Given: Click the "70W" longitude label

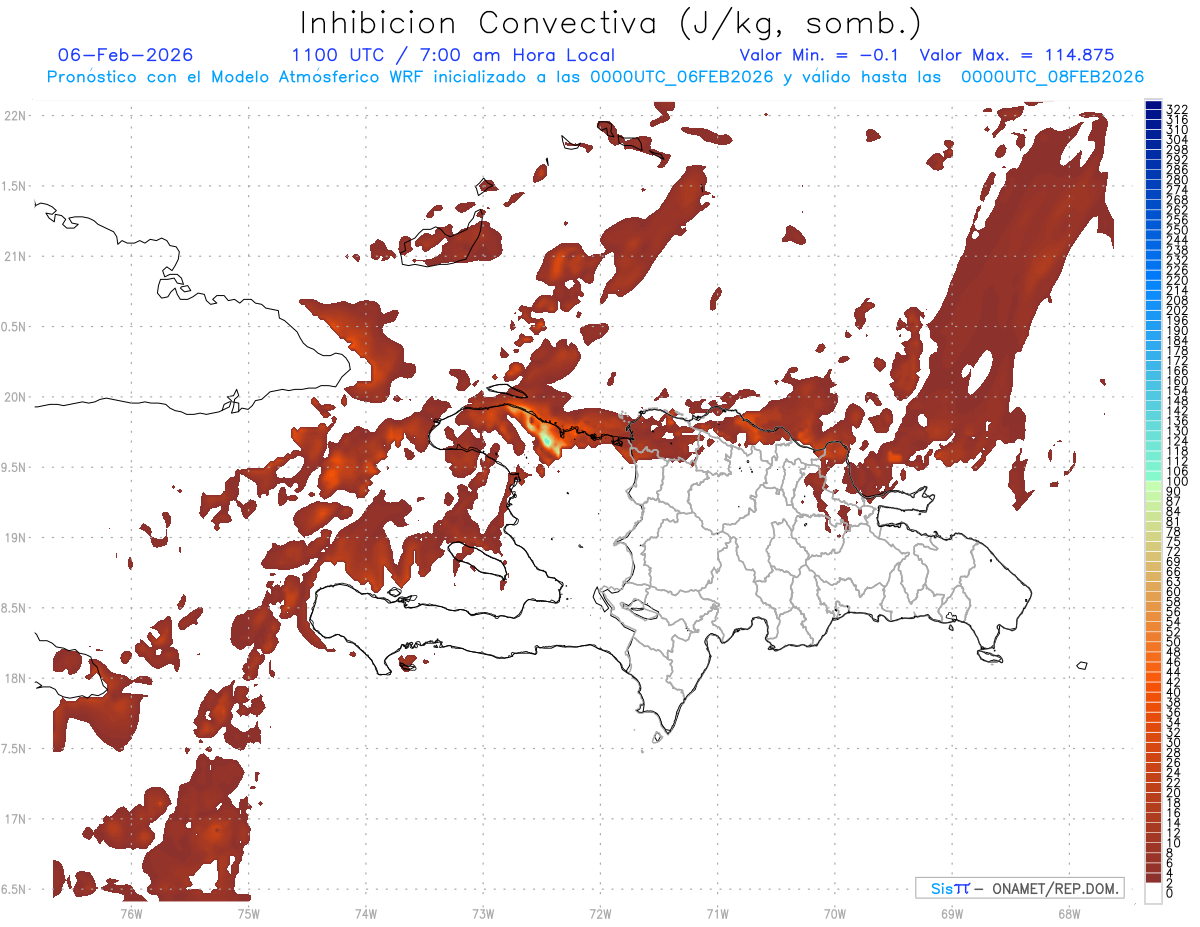Looking at the screenshot, I should coord(834,914).
